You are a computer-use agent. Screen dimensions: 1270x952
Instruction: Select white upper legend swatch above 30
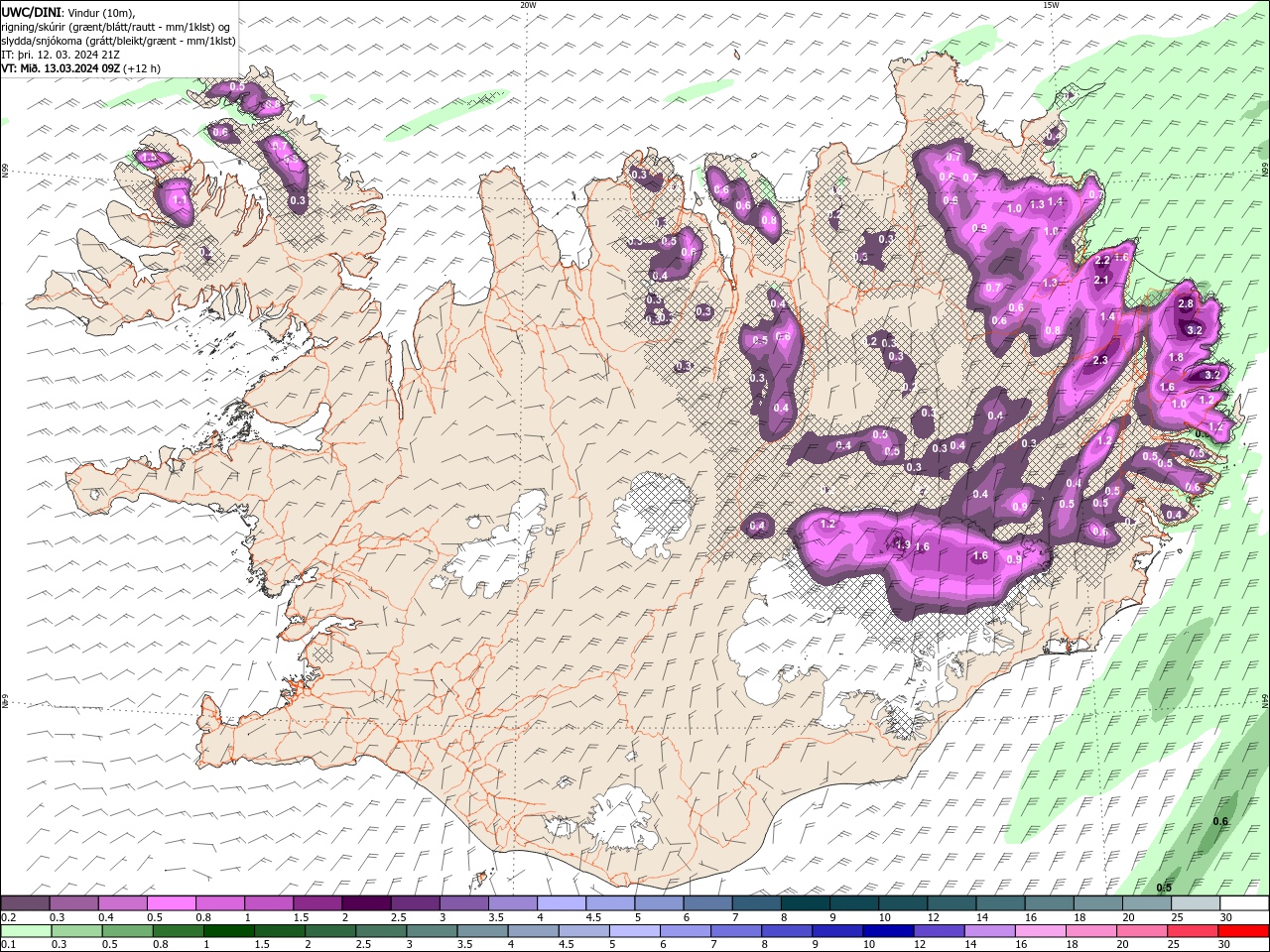pos(1244,903)
